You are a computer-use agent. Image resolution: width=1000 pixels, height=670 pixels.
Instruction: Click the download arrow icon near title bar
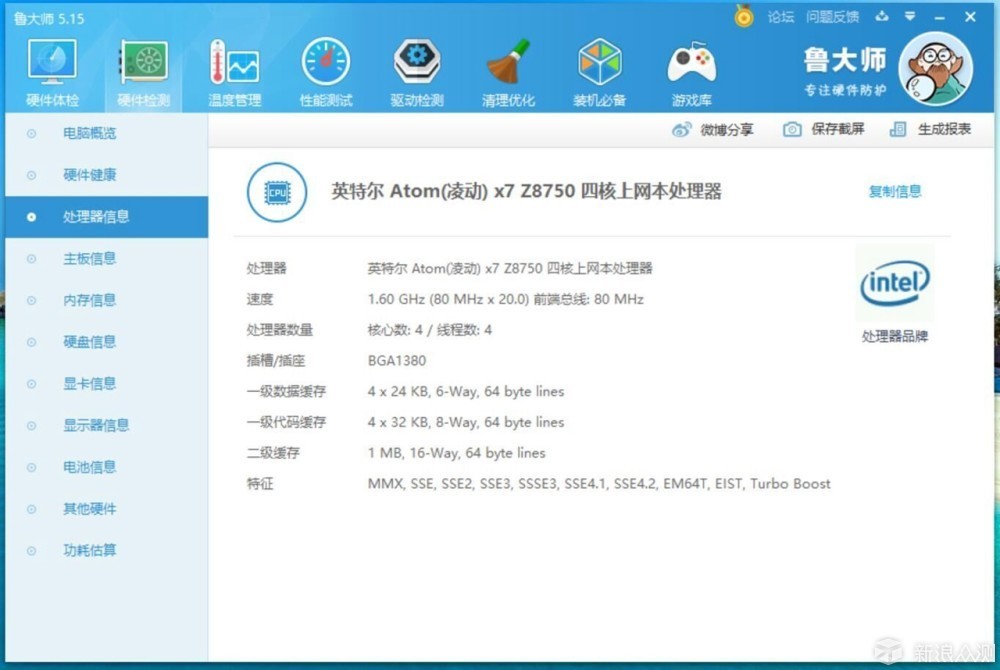click(x=882, y=16)
